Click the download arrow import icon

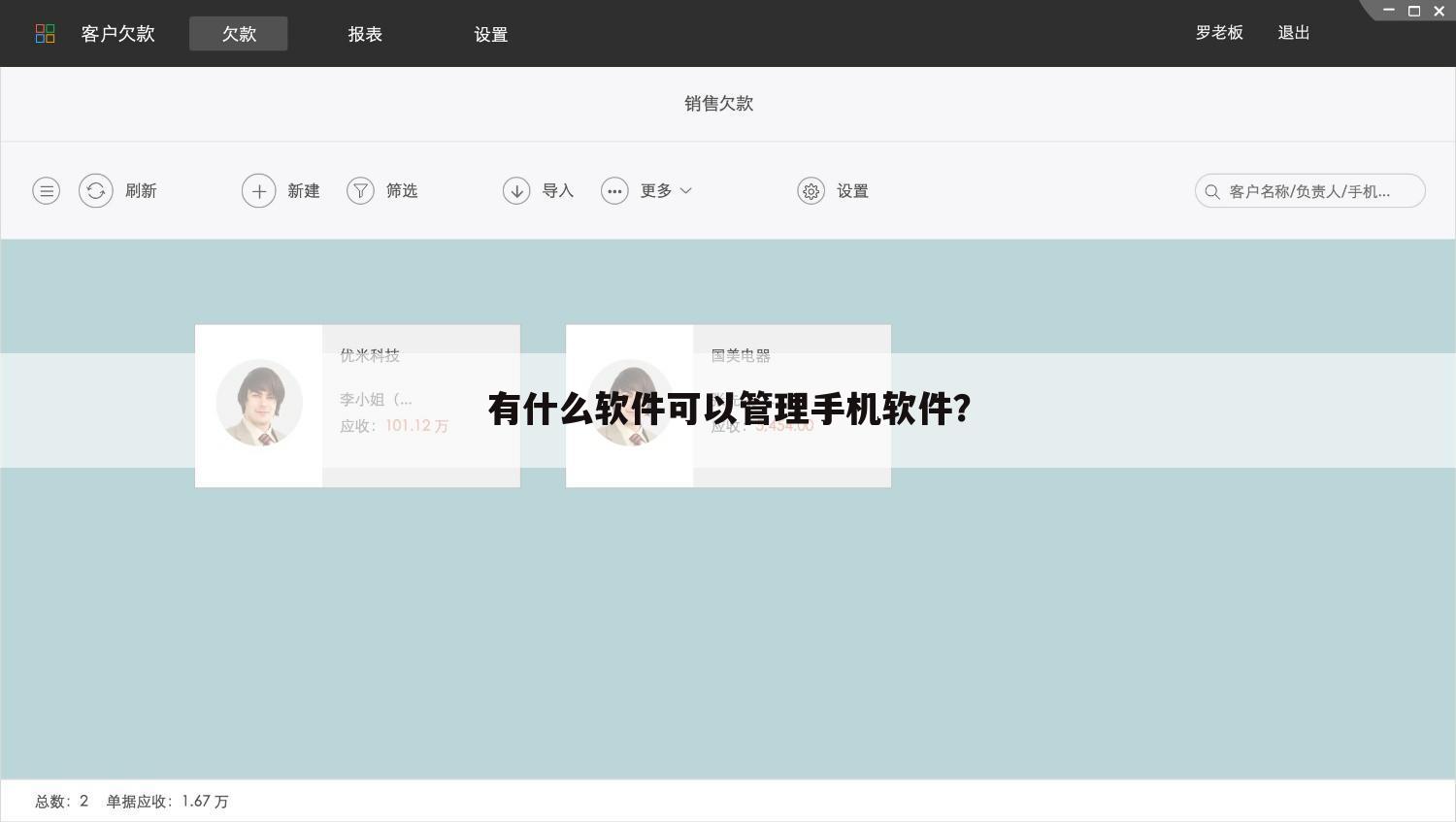[516, 191]
